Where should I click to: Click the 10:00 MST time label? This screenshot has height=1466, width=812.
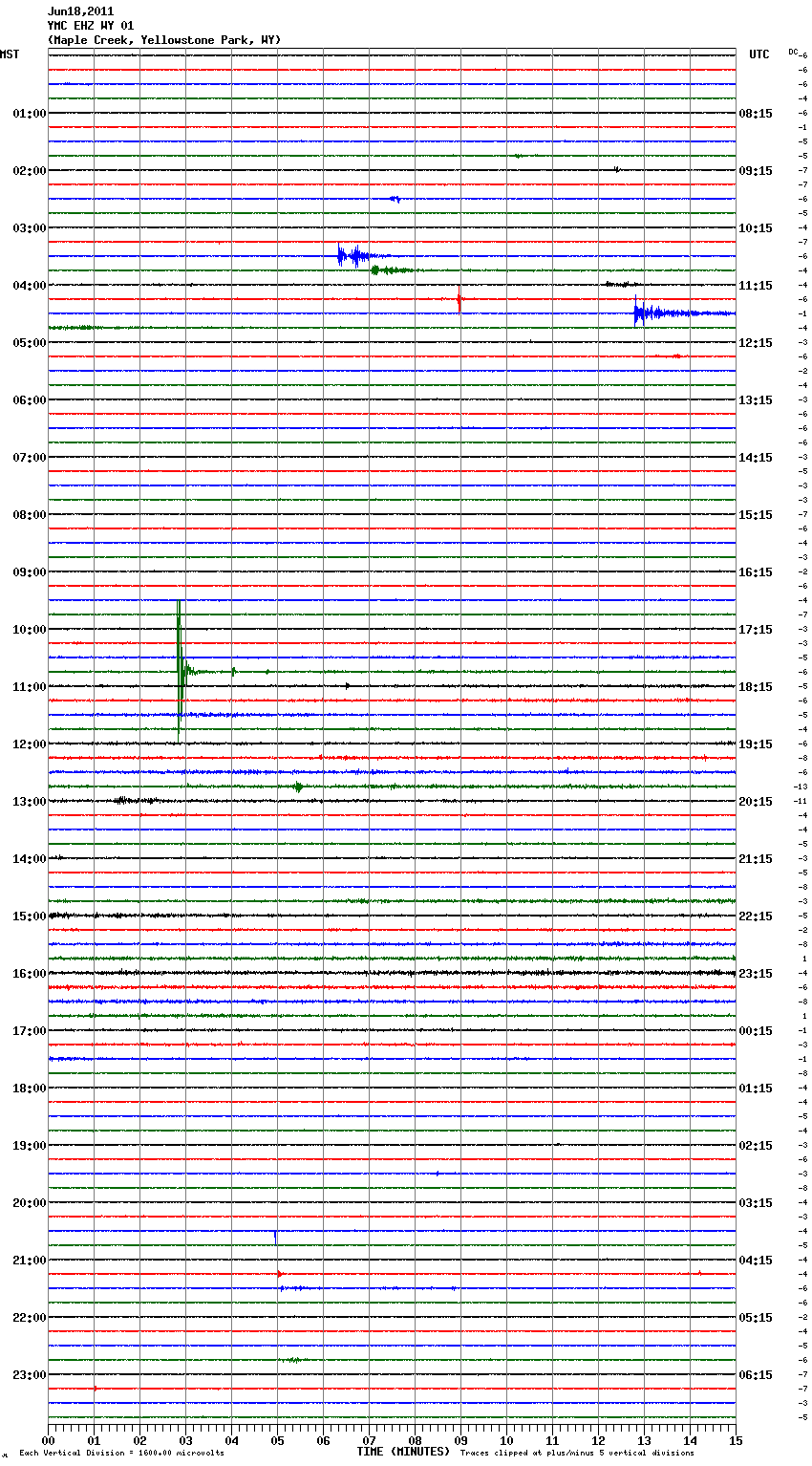(30, 630)
